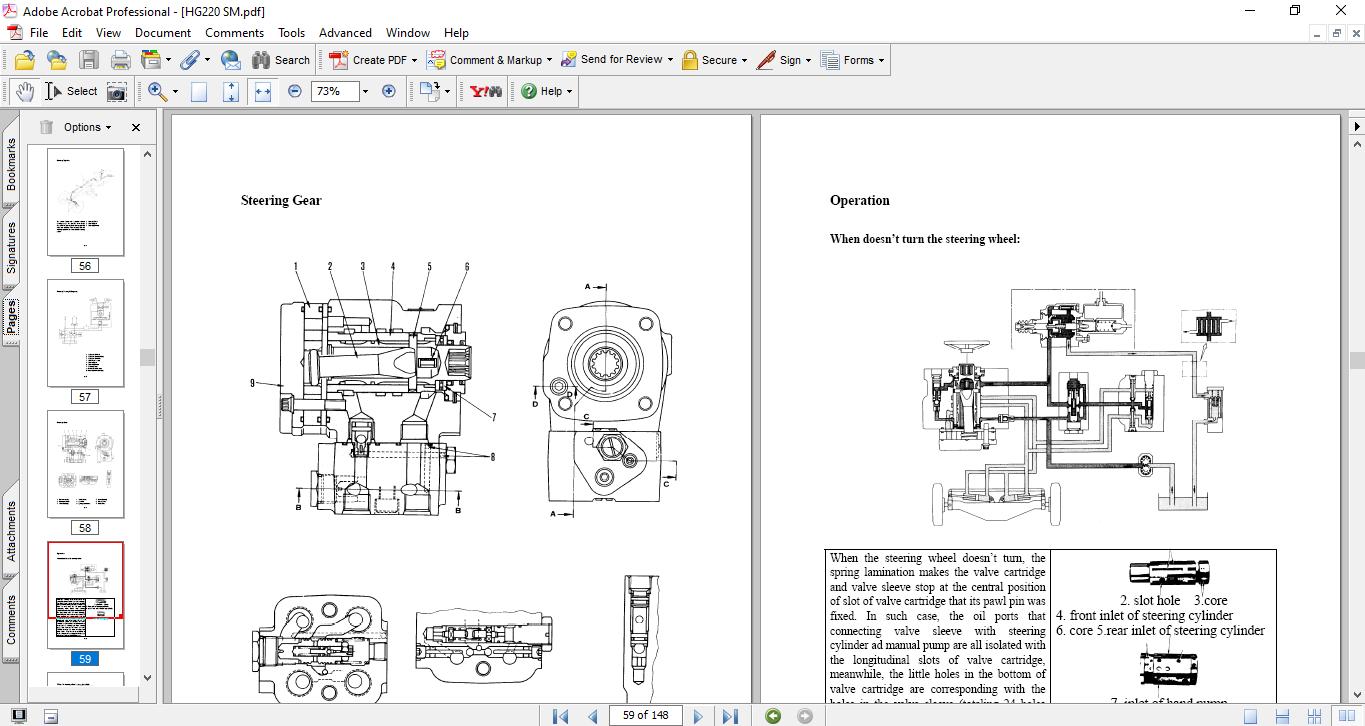Open the Yahoo search toolbar icon
Image resolution: width=1365 pixels, height=726 pixels.
(x=485, y=91)
